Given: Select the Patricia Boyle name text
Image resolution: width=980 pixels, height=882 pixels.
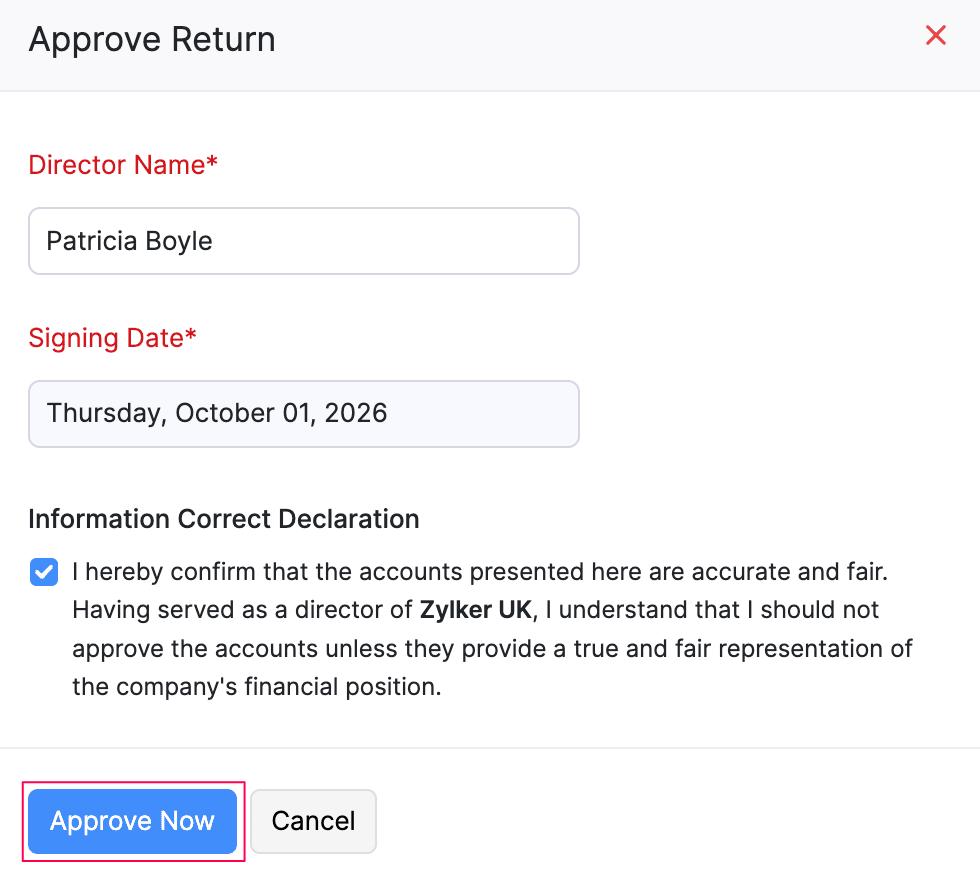Looking at the screenshot, I should click(x=129, y=241).
